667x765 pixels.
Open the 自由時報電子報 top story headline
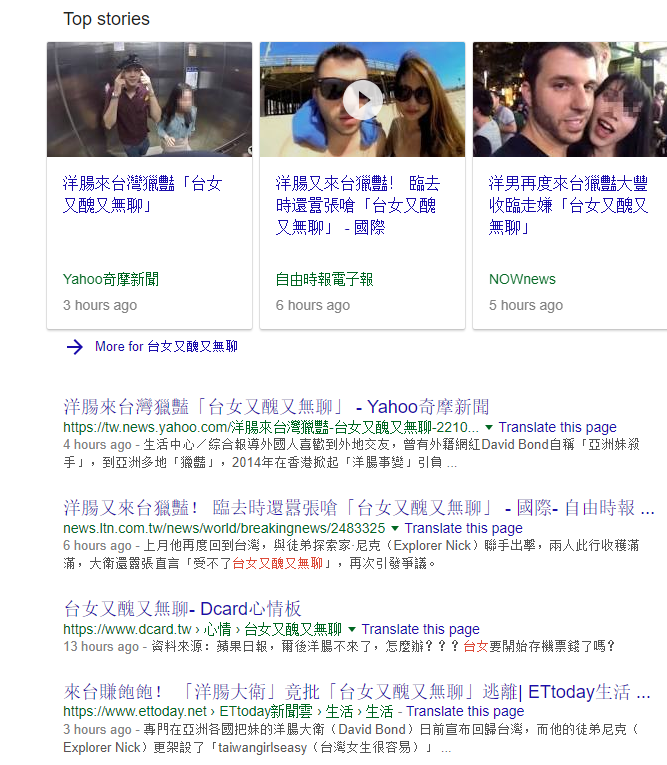(358, 205)
